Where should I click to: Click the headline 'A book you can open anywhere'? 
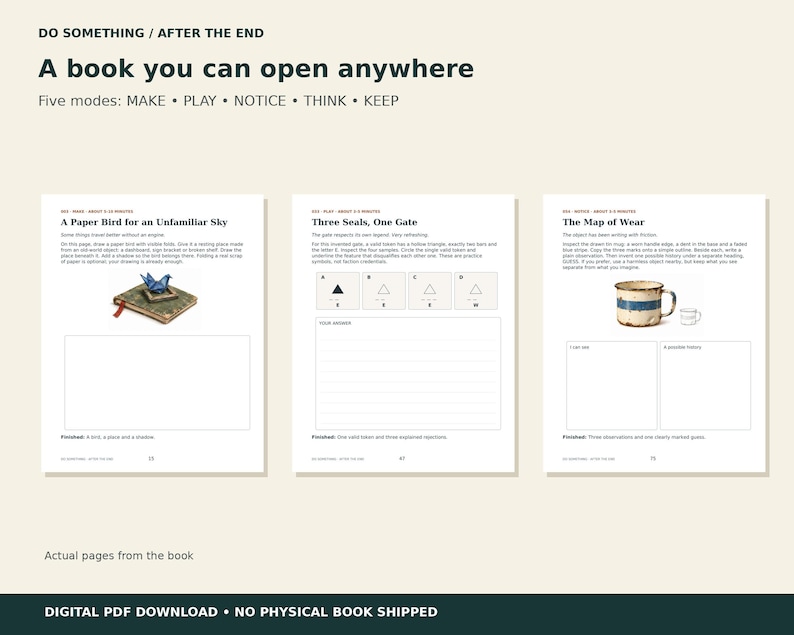click(x=256, y=68)
